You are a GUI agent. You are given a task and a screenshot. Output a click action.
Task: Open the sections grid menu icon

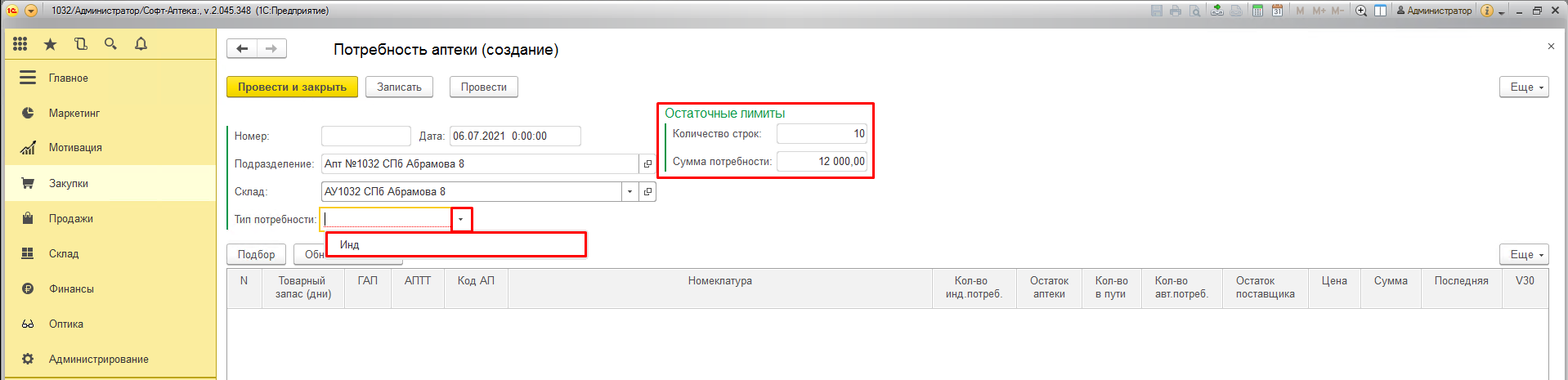(x=20, y=44)
